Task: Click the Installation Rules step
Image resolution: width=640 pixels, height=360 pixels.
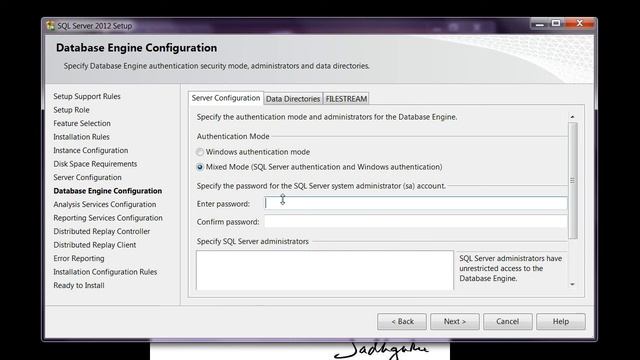Action: point(82,137)
